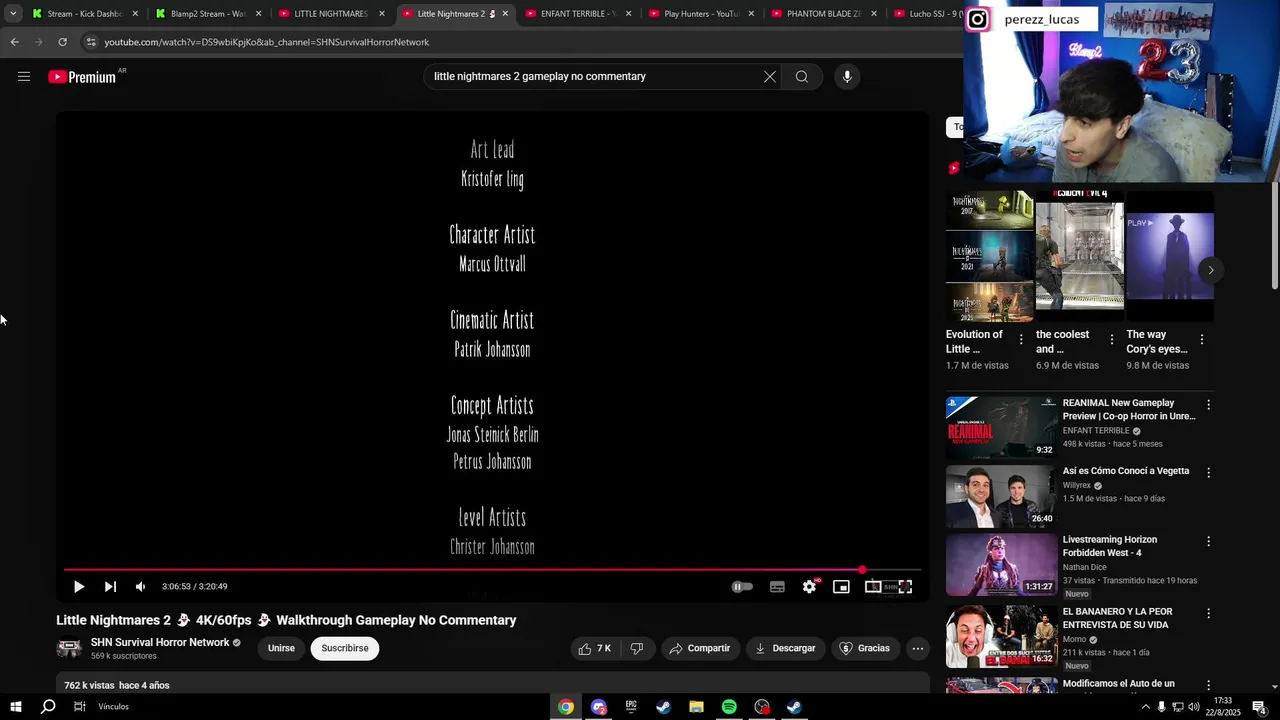Image resolution: width=1280 pixels, height=720 pixels.
Task: View site information icon in address bar
Action: pyautogui.click(x=91, y=42)
